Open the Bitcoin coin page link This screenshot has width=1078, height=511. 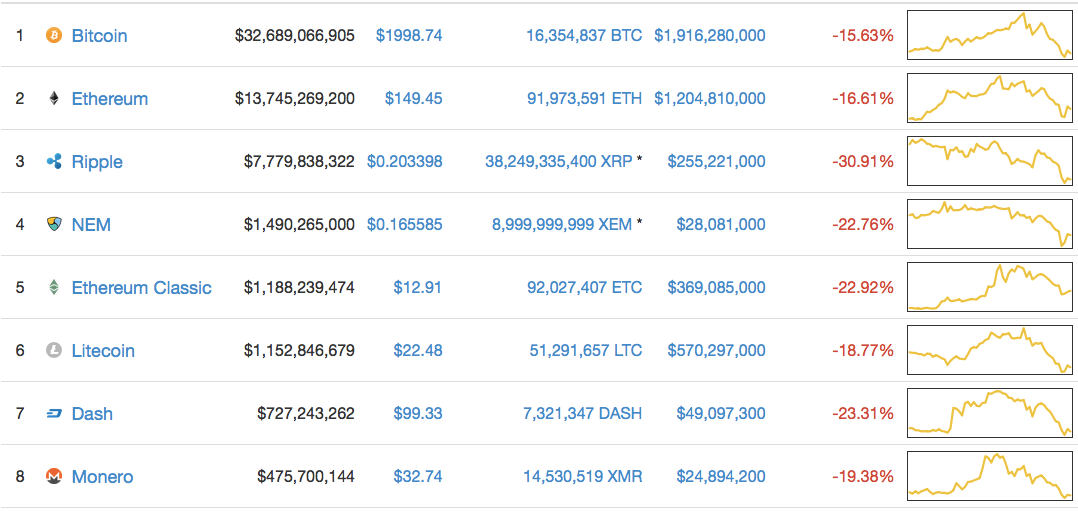click(x=100, y=36)
